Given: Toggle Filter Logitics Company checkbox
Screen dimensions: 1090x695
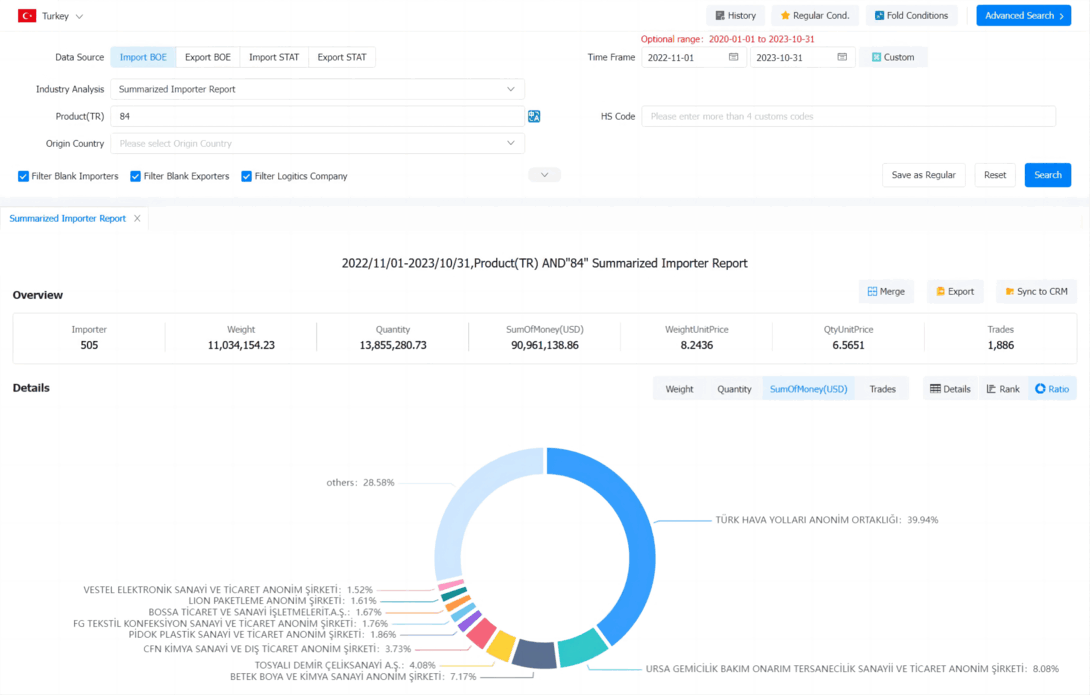Looking at the screenshot, I should click(x=246, y=177).
